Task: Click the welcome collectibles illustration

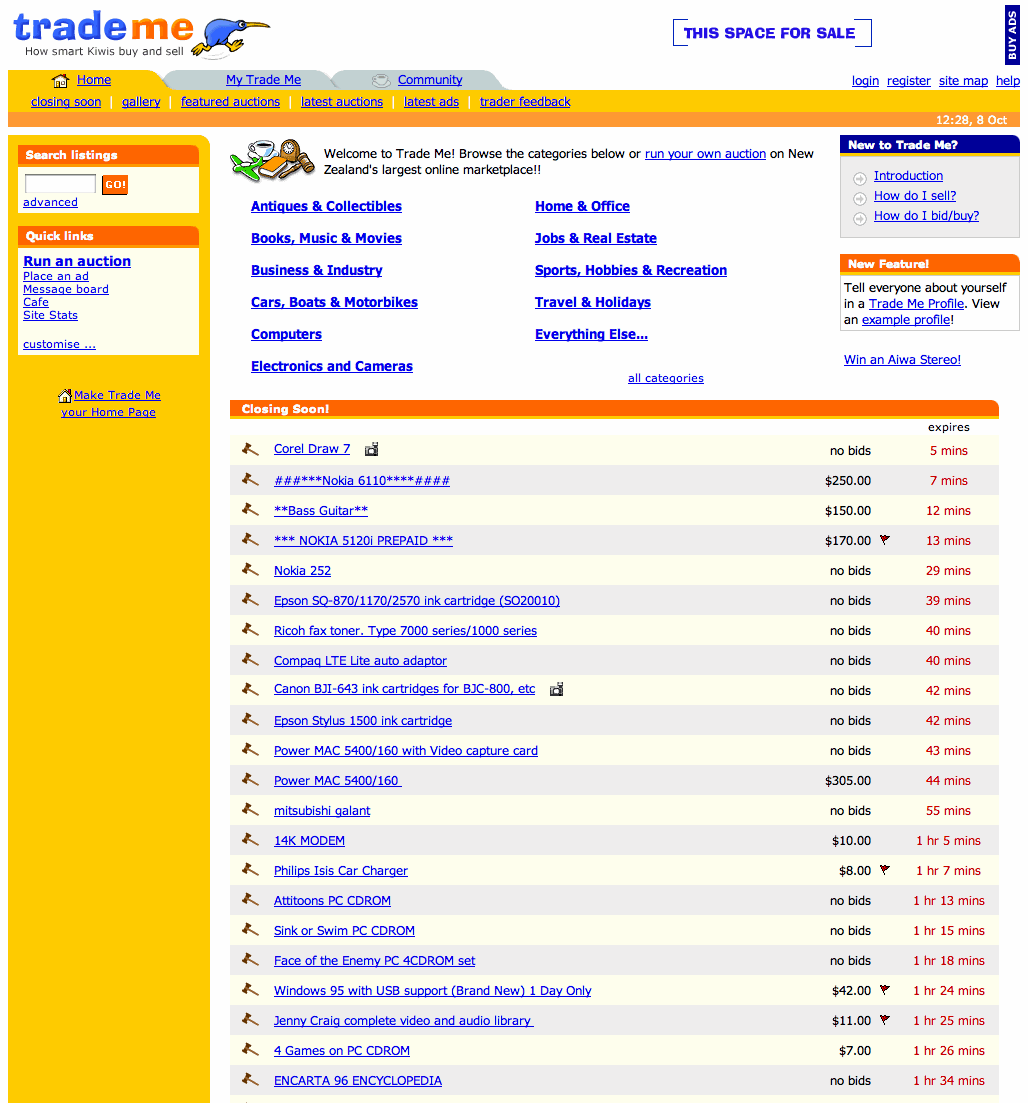Action: tap(272, 160)
